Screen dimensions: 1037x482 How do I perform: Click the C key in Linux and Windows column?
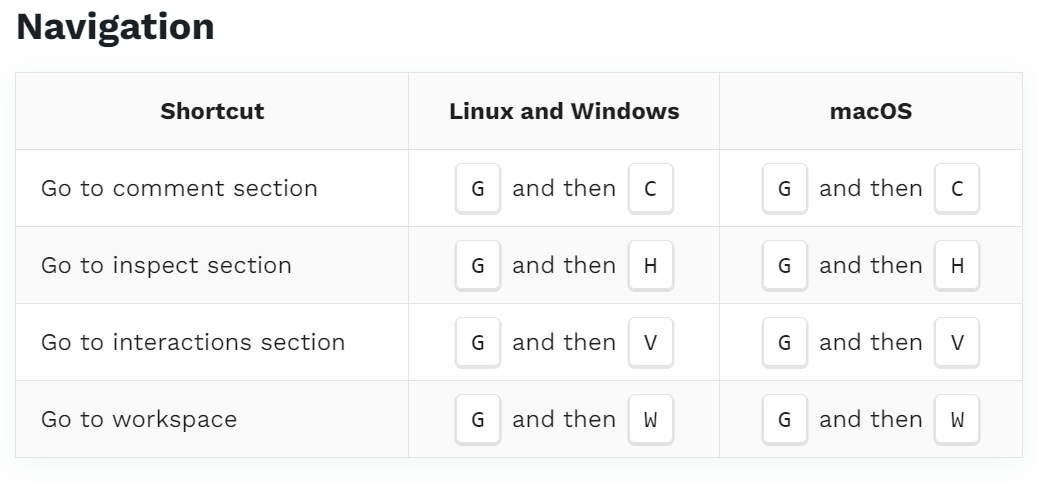coord(651,188)
